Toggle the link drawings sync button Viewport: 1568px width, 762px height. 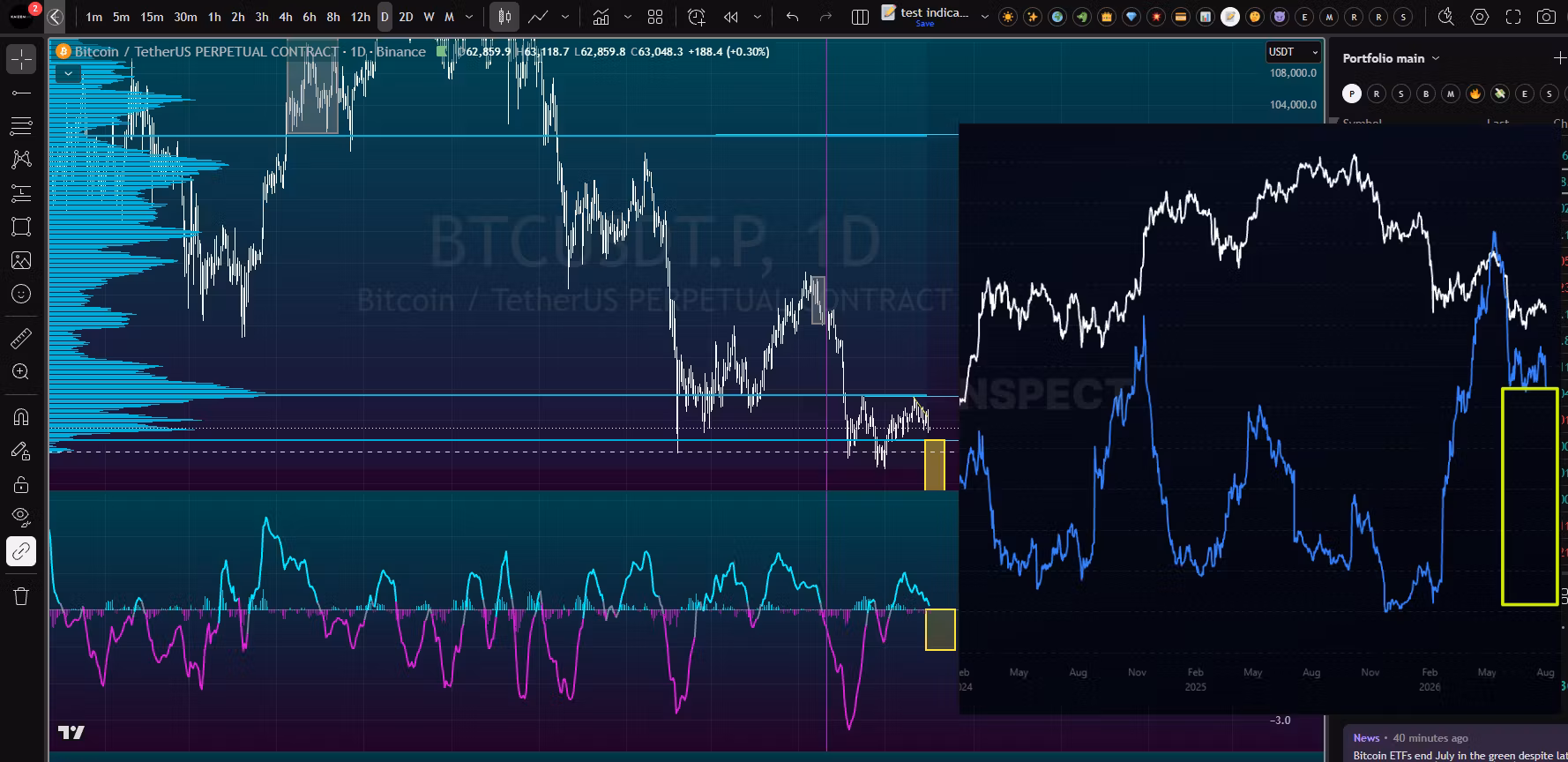[21, 551]
